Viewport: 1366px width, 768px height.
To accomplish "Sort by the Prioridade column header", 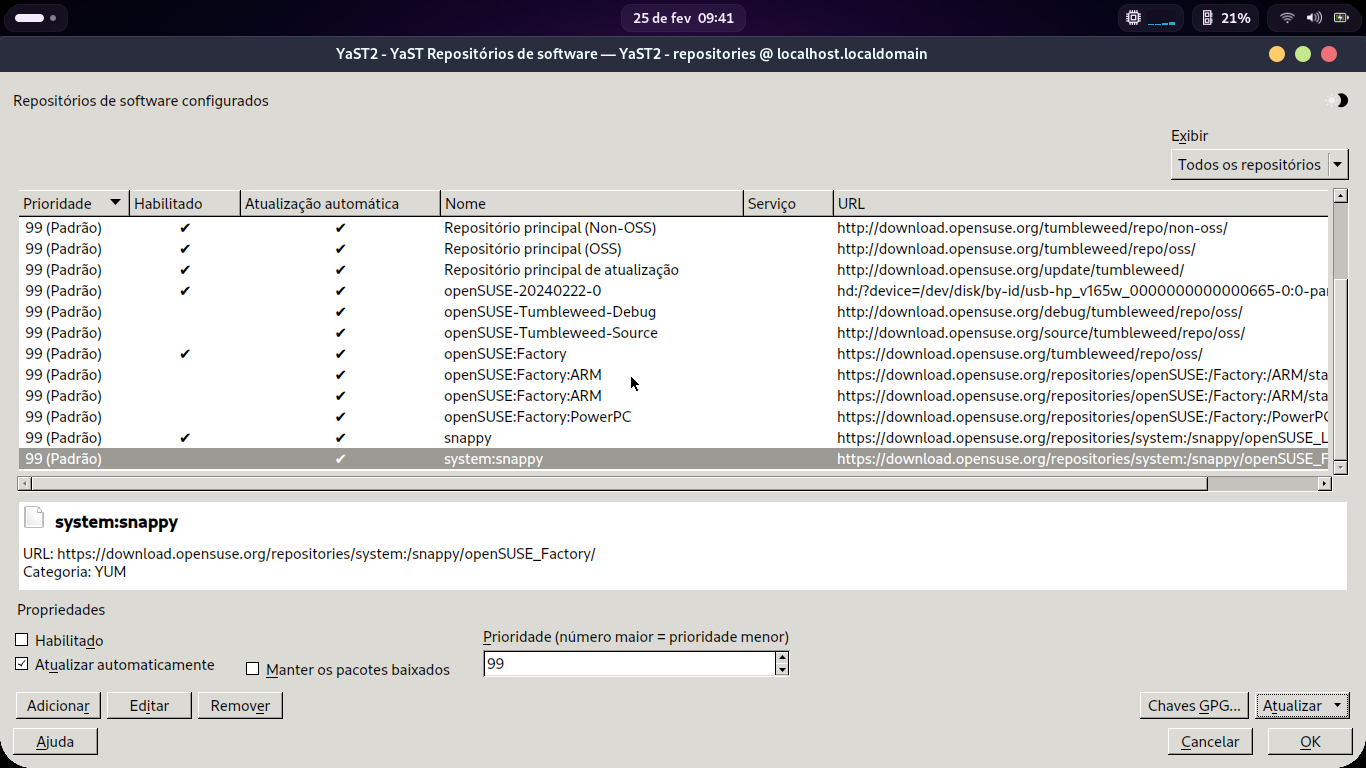I will [x=74, y=203].
